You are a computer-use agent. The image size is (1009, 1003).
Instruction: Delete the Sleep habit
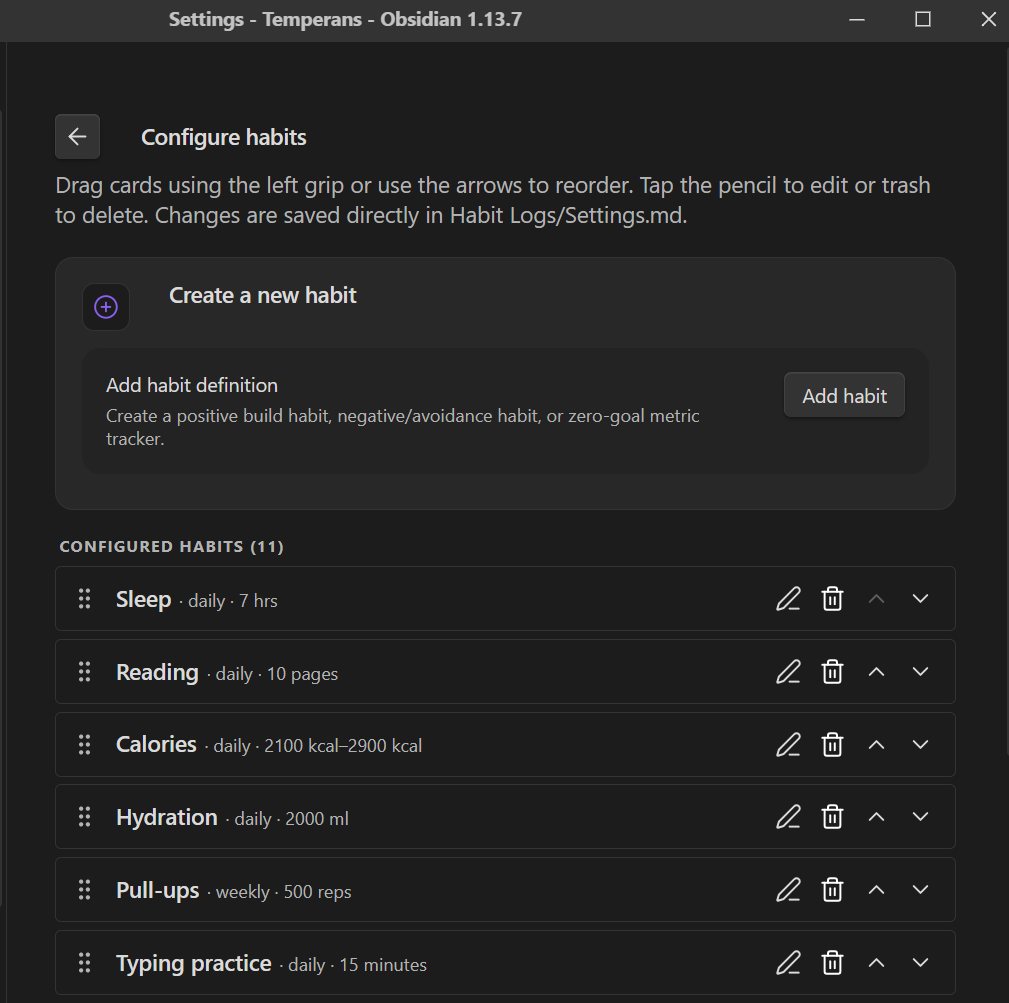coord(832,599)
